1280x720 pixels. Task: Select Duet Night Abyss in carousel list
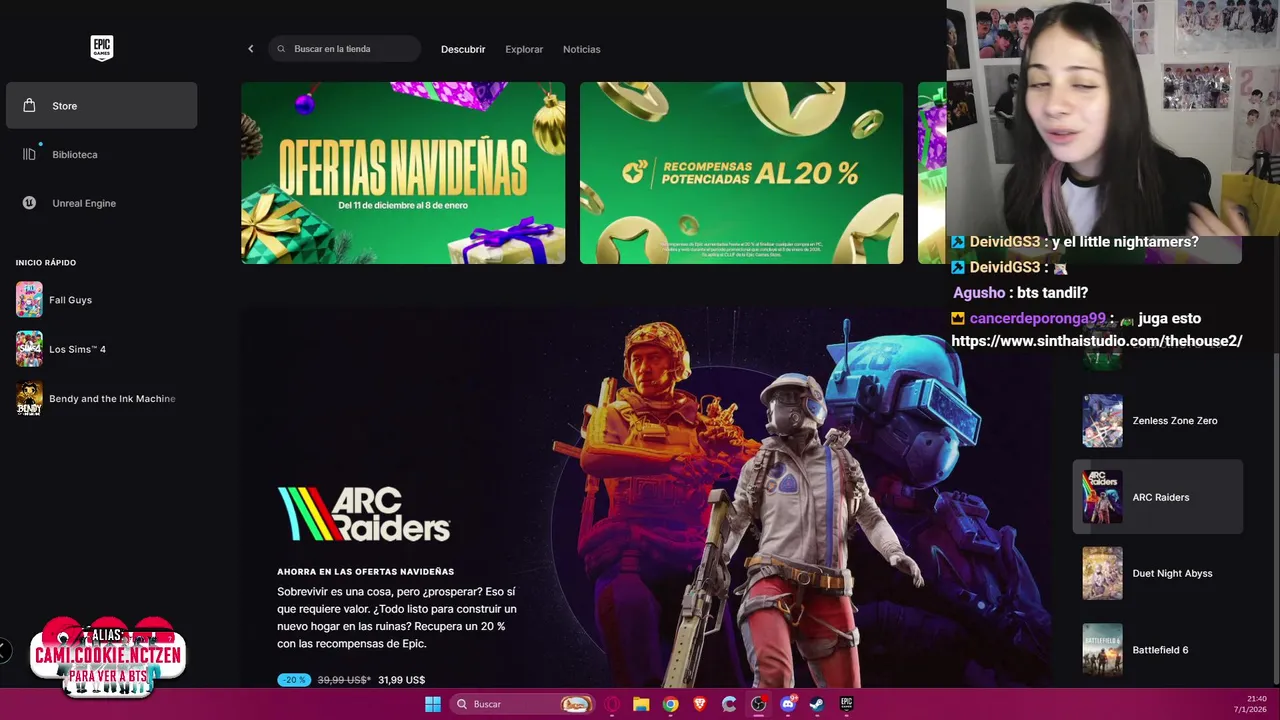(x=1158, y=574)
